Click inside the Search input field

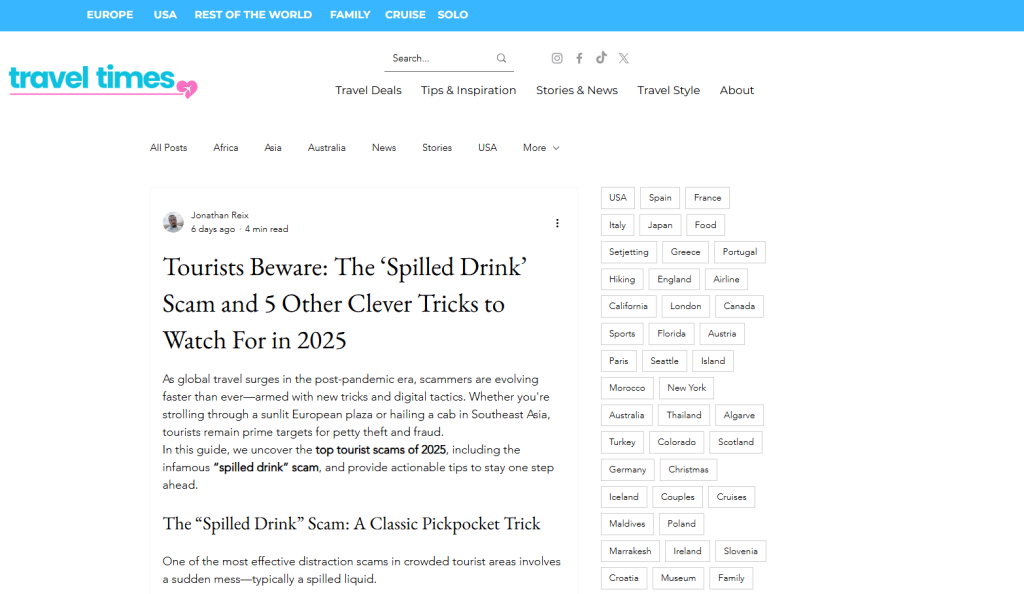tap(438, 58)
